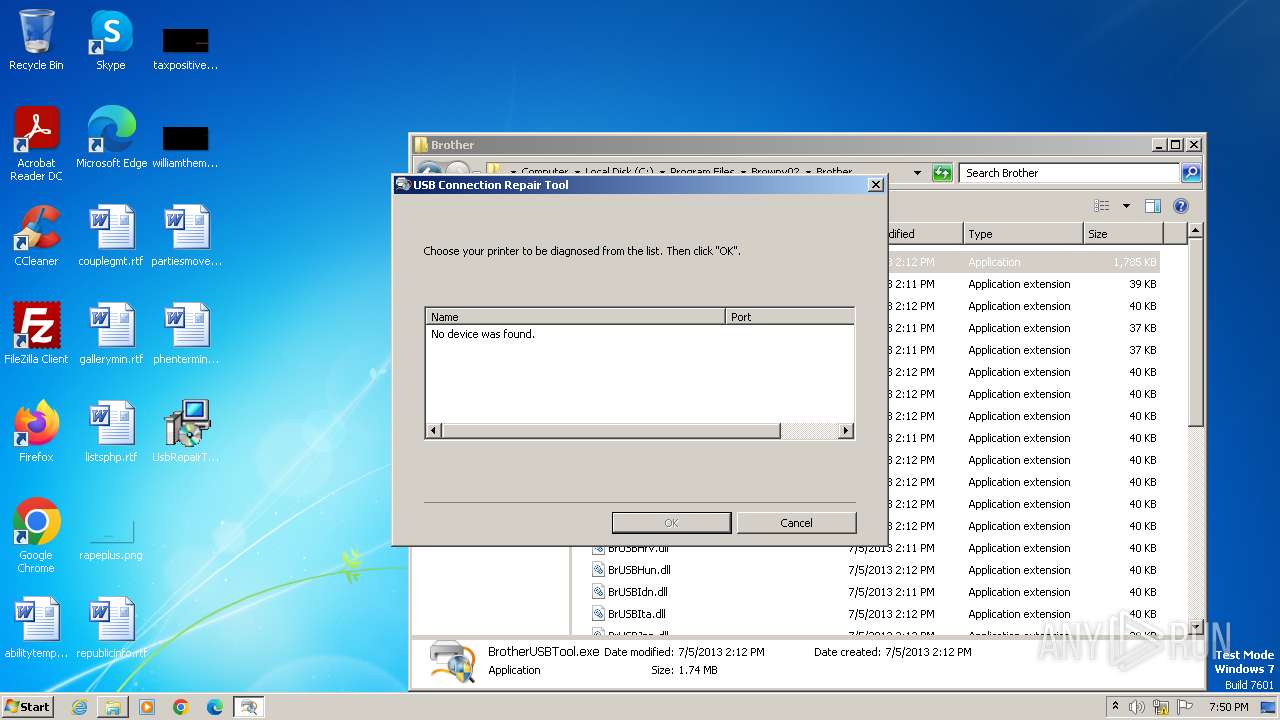Switch to USB Repair Tool taskbar button
Screen dimensions: 1280x720
249,707
